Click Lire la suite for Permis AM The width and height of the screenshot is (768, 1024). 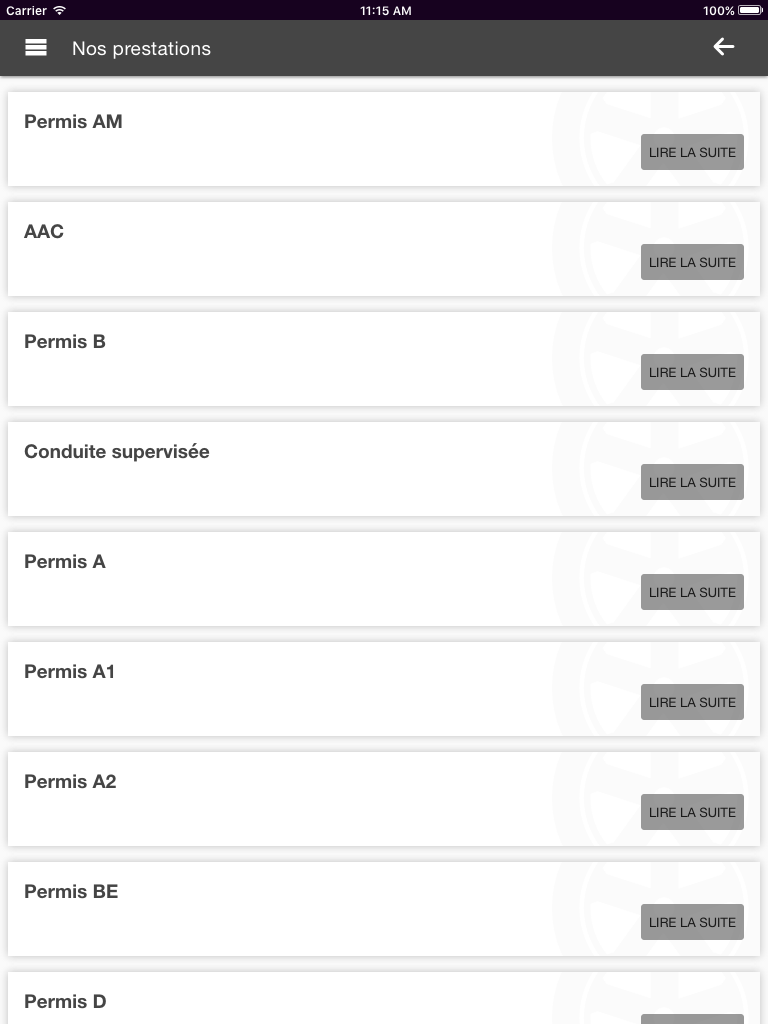click(x=692, y=152)
